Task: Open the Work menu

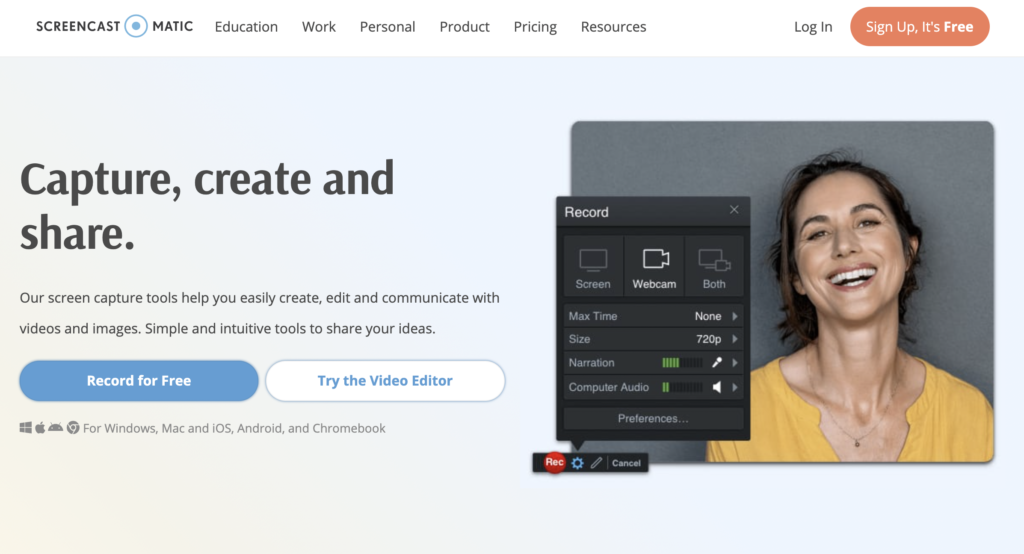Action: pos(319,27)
